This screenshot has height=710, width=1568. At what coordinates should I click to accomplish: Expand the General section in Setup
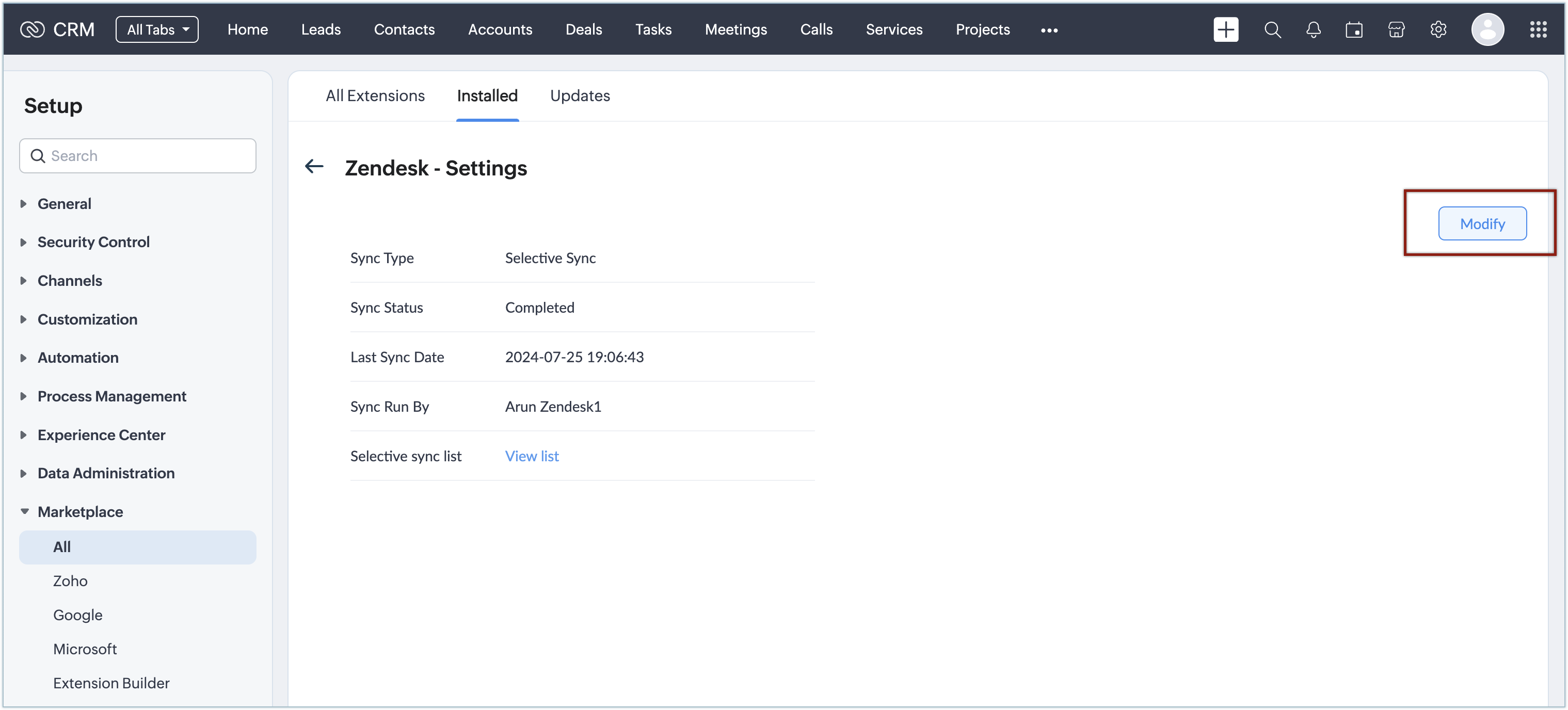[x=64, y=204]
